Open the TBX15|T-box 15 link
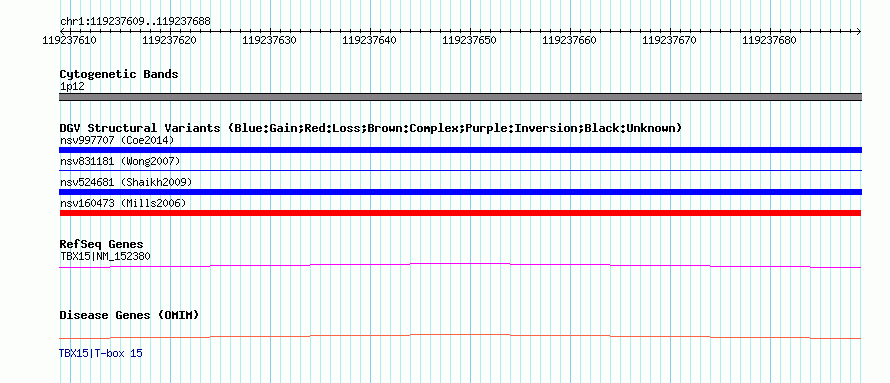Image resolution: width=890 pixels, height=383 pixels. click(x=101, y=353)
